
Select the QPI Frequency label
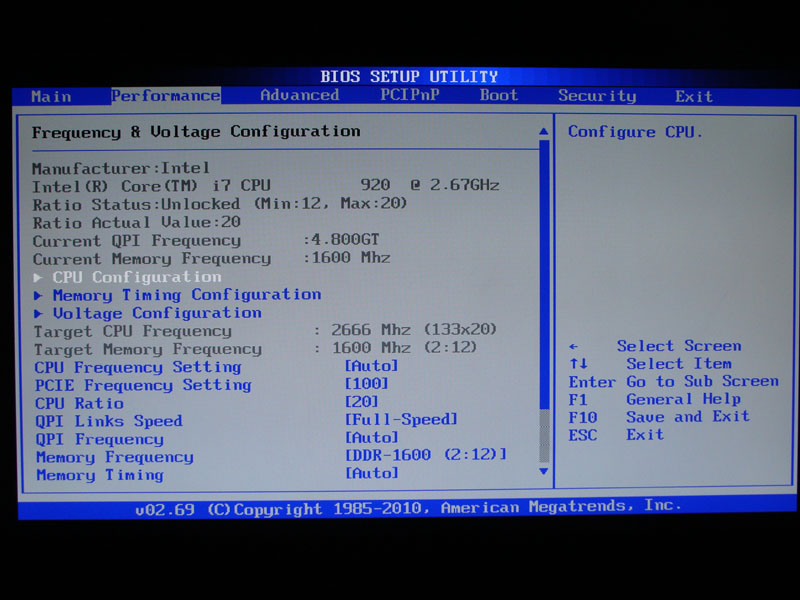pos(99,439)
